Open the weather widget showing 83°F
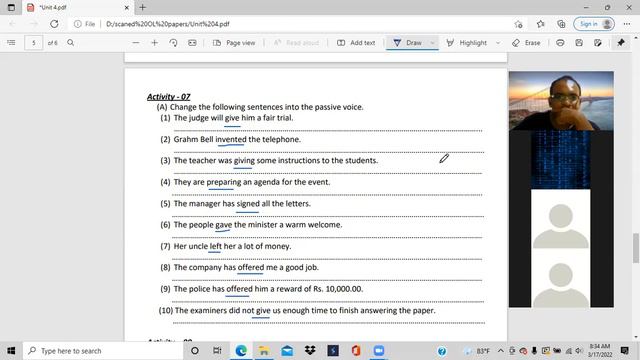 [477, 351]
